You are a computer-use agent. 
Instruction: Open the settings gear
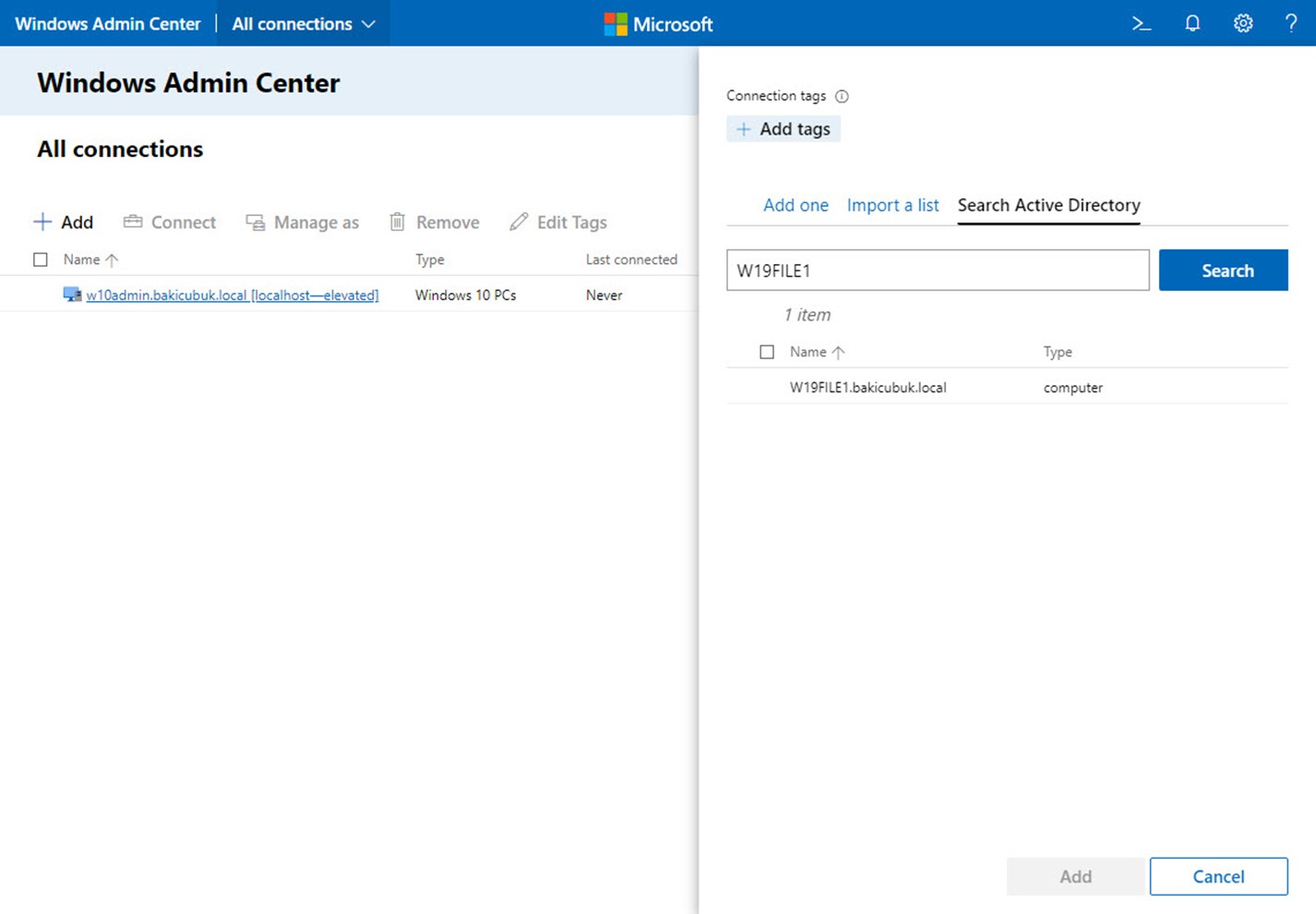tap(1243, 24)
